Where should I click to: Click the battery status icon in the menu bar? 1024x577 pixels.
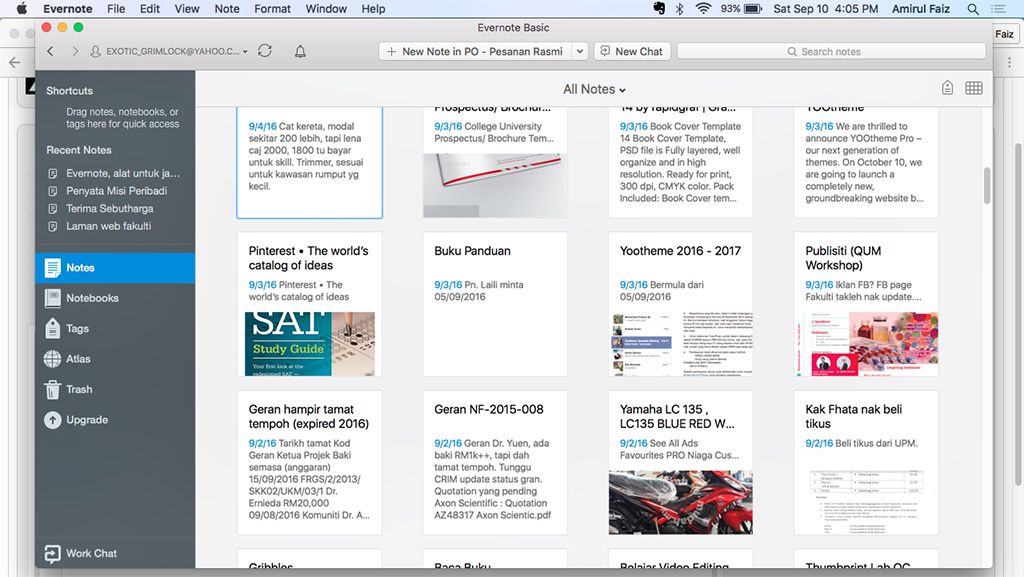tap(753, 9)
